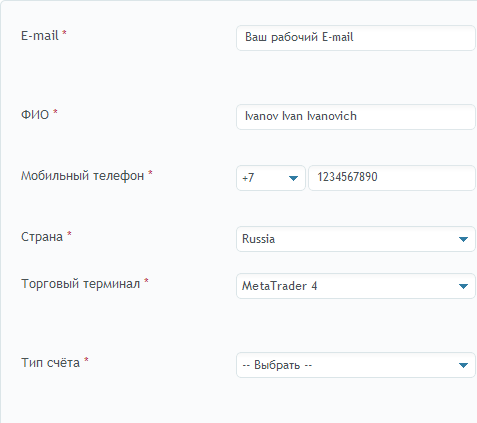Open the Страна dropdown showing Russia
The image size is (477, 423).
pos(356,239)
